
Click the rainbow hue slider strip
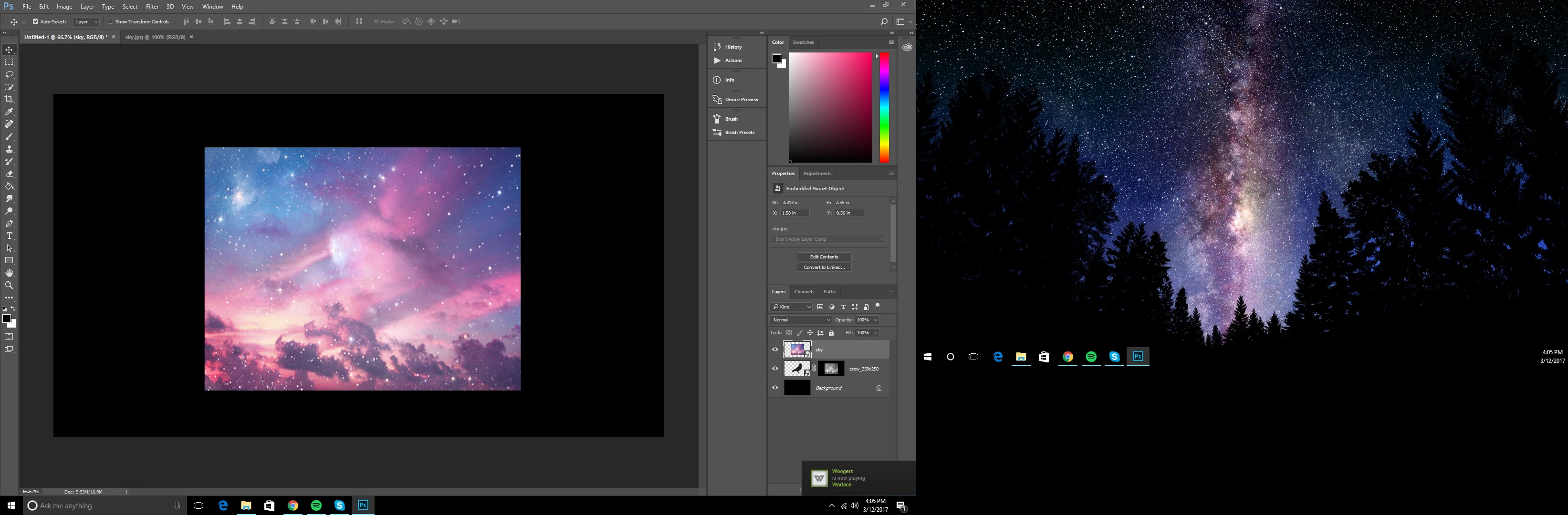point(884,107)
